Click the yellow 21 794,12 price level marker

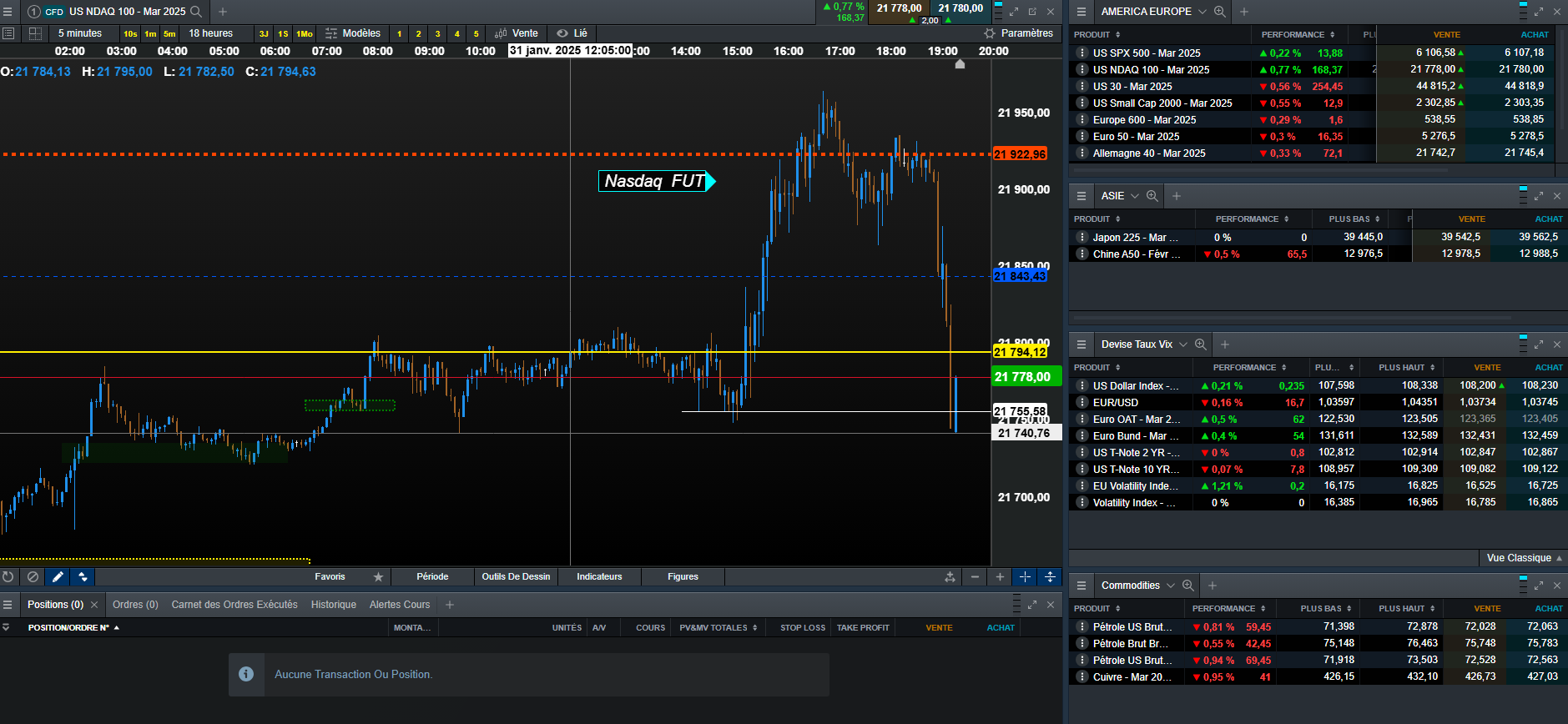pyautogui.click(x=1020, y=352)
